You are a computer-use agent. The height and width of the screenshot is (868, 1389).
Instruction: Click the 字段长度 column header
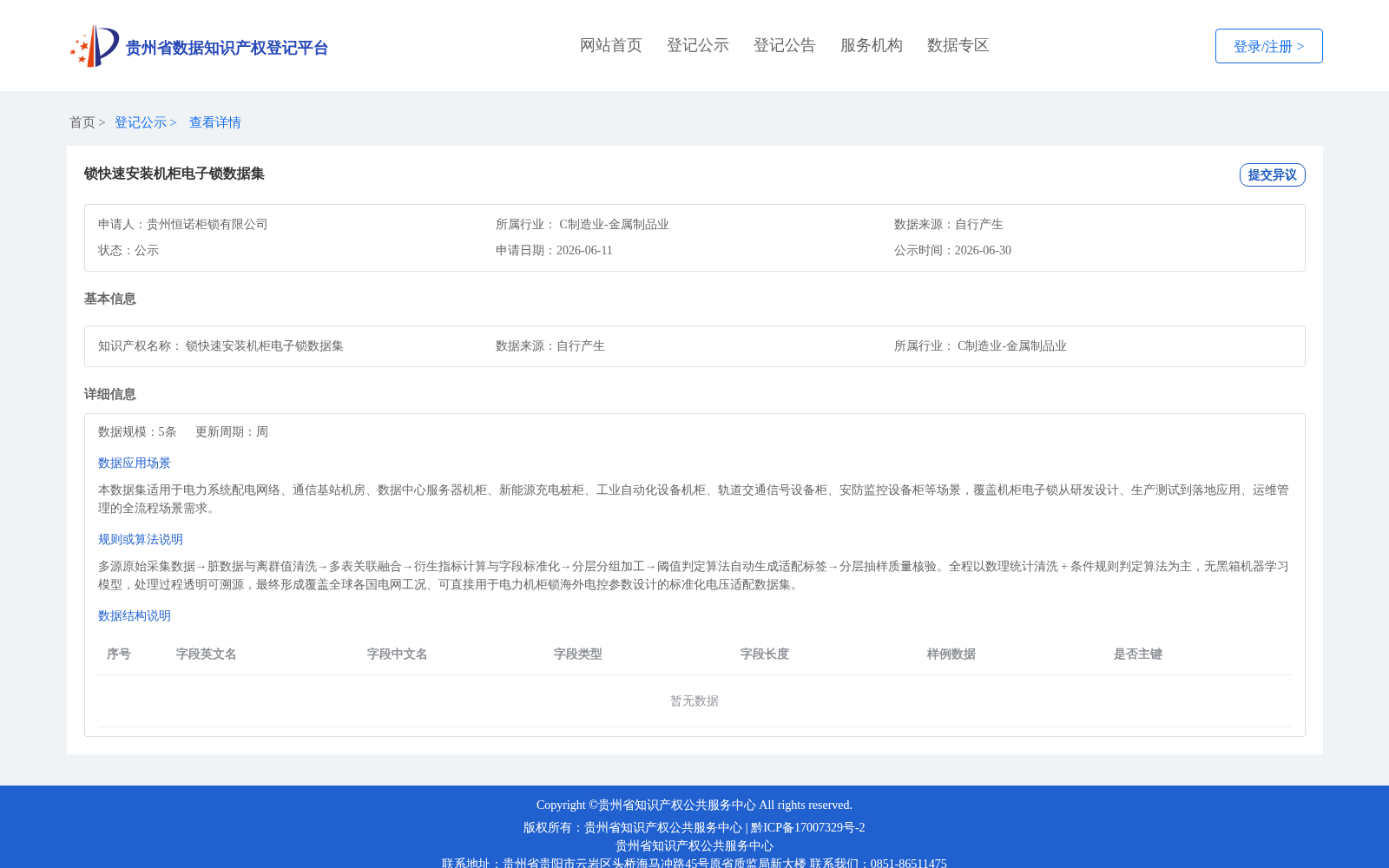coord(765,654)
